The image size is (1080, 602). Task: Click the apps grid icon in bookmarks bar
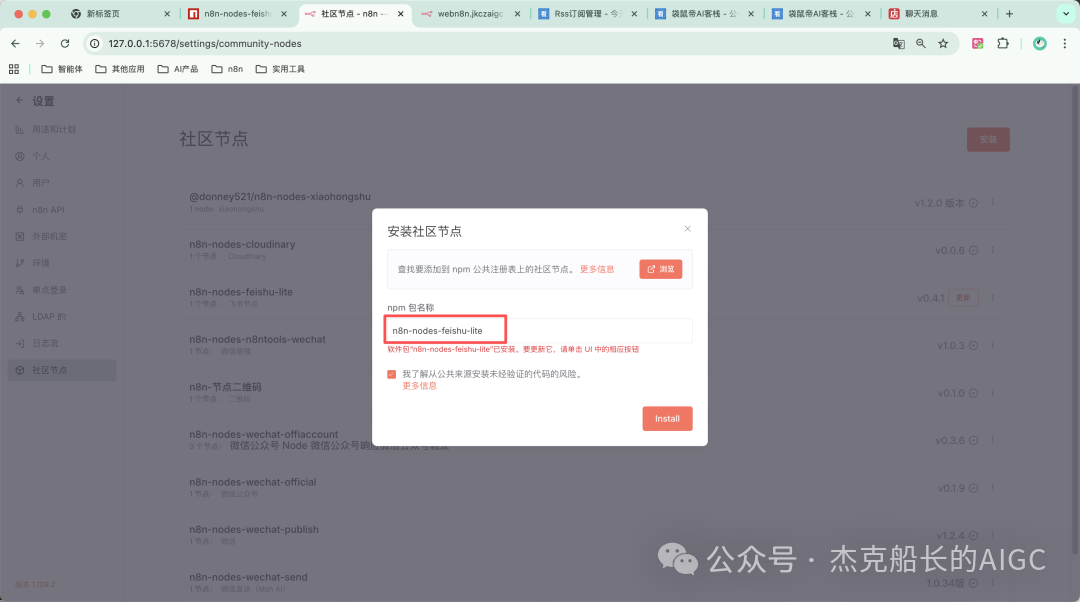click(14, 69)
